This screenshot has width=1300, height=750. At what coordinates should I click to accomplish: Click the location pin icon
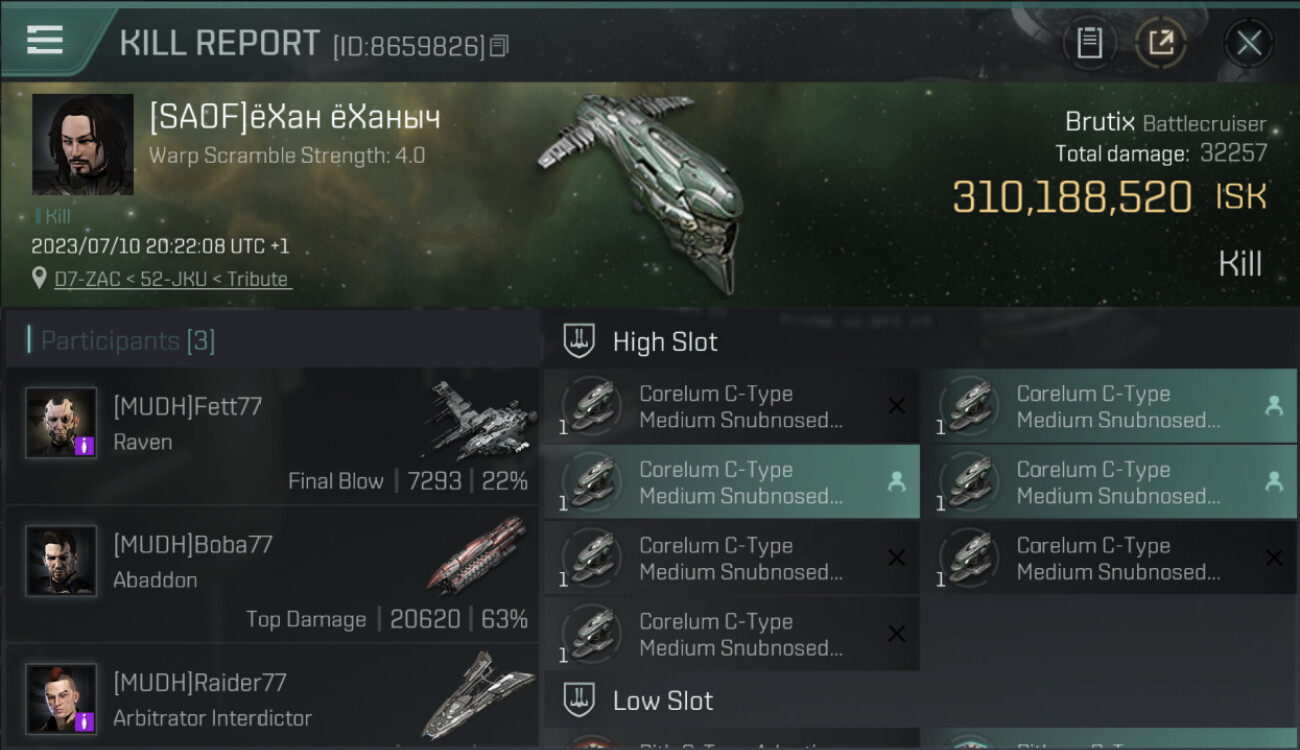pyautogui.click(x=40, y=279)
